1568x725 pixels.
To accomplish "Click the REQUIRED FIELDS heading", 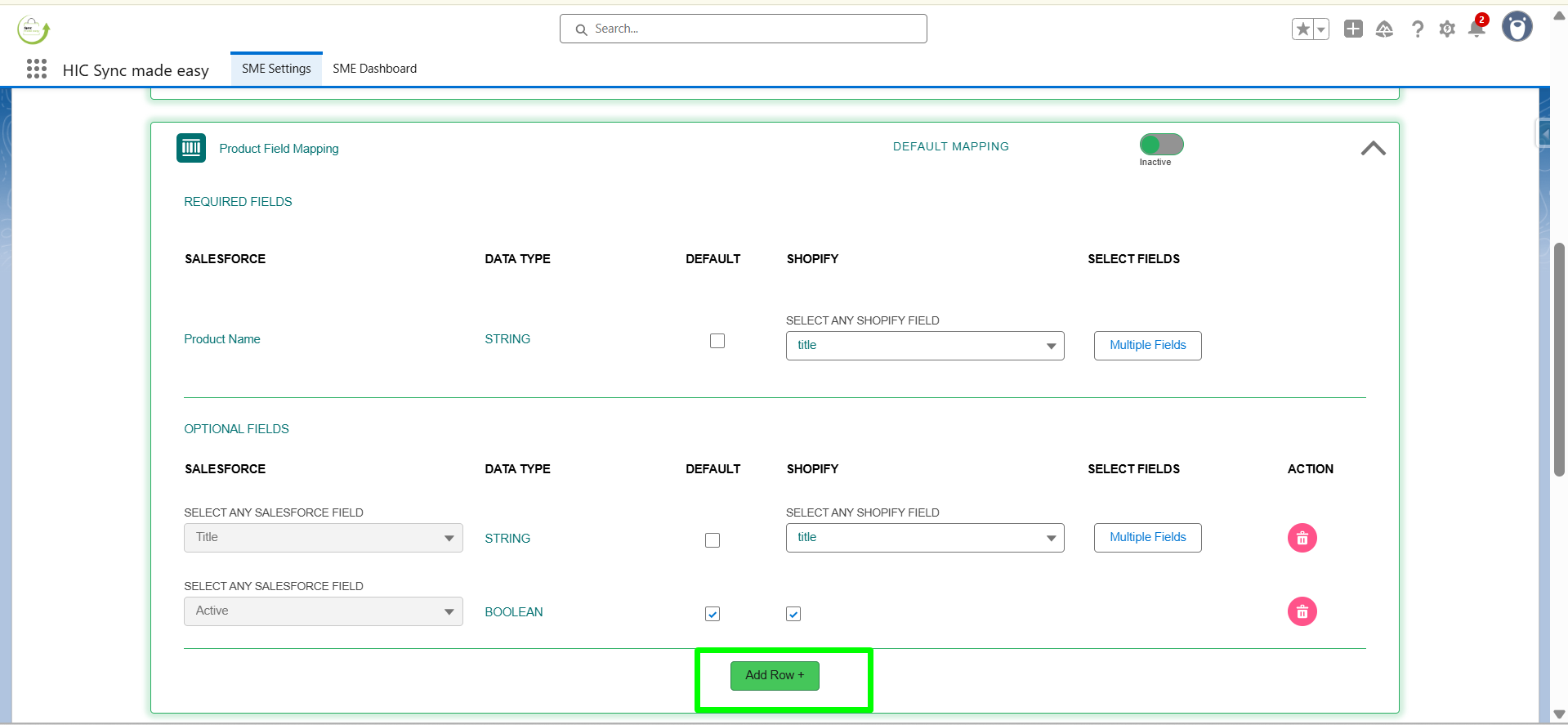I will pyautogui.click(x=238, y=202).
